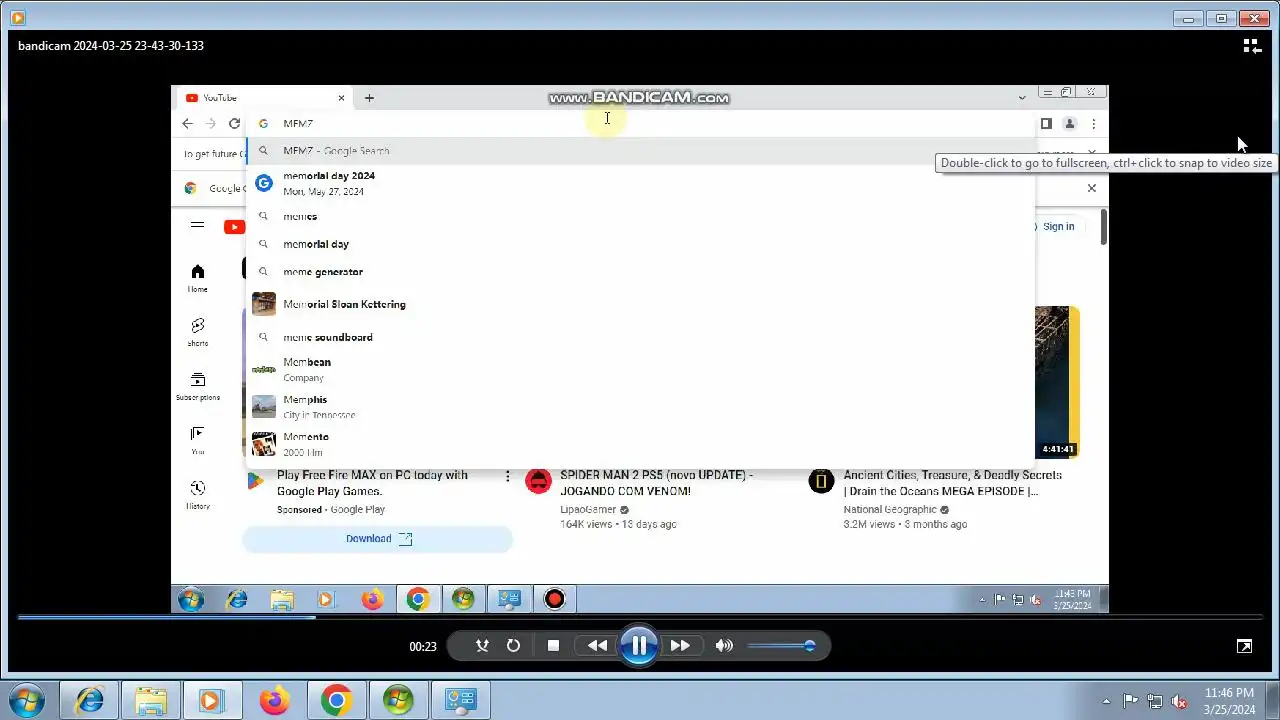
Task: Open the YouTube hamburger guide menu
Action: tap(197, 226)
